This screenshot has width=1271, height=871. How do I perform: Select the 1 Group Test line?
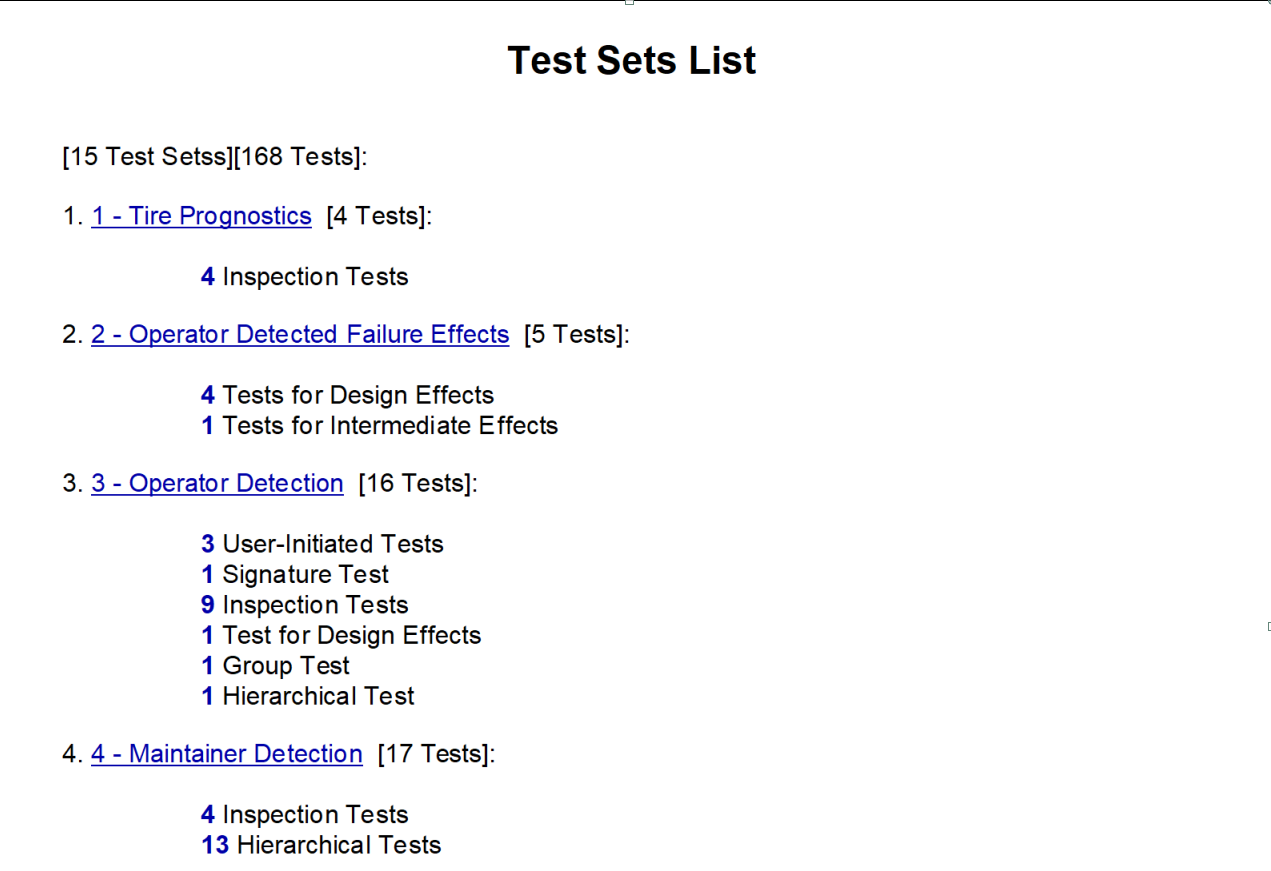[276, 666]
